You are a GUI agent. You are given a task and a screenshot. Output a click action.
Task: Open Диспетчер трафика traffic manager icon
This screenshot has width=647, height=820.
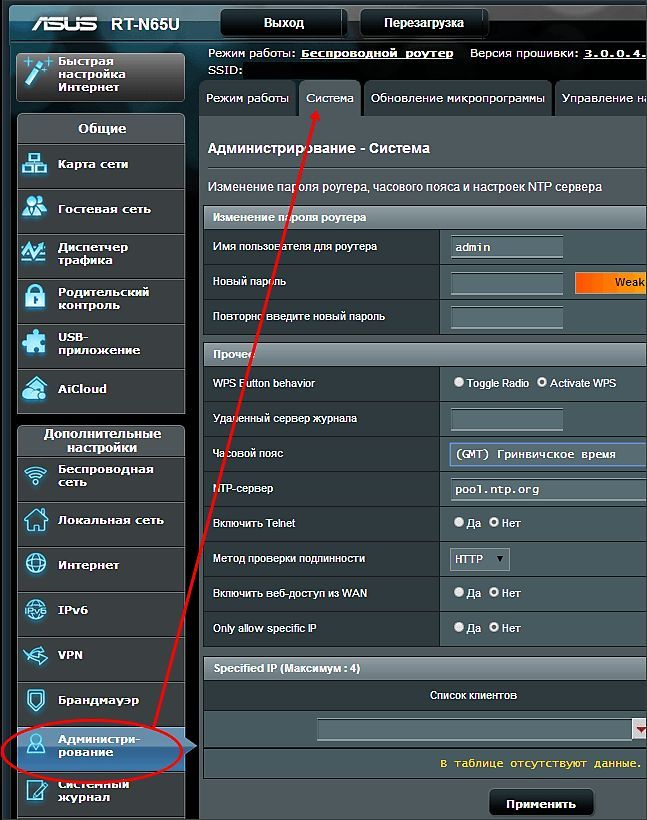[33, 253]
